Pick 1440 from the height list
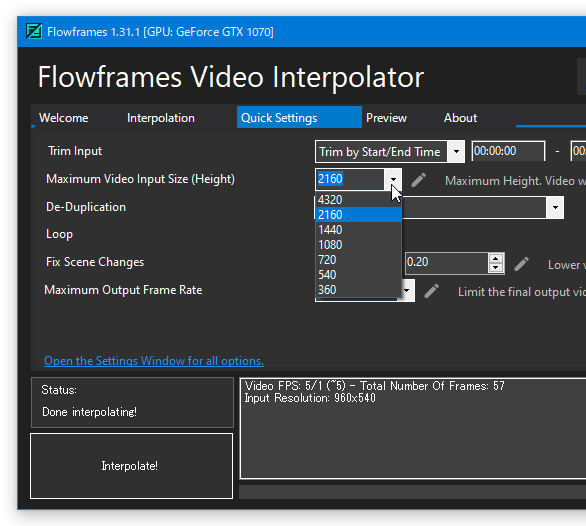The image size is (586, 526). tap(358, 230)
